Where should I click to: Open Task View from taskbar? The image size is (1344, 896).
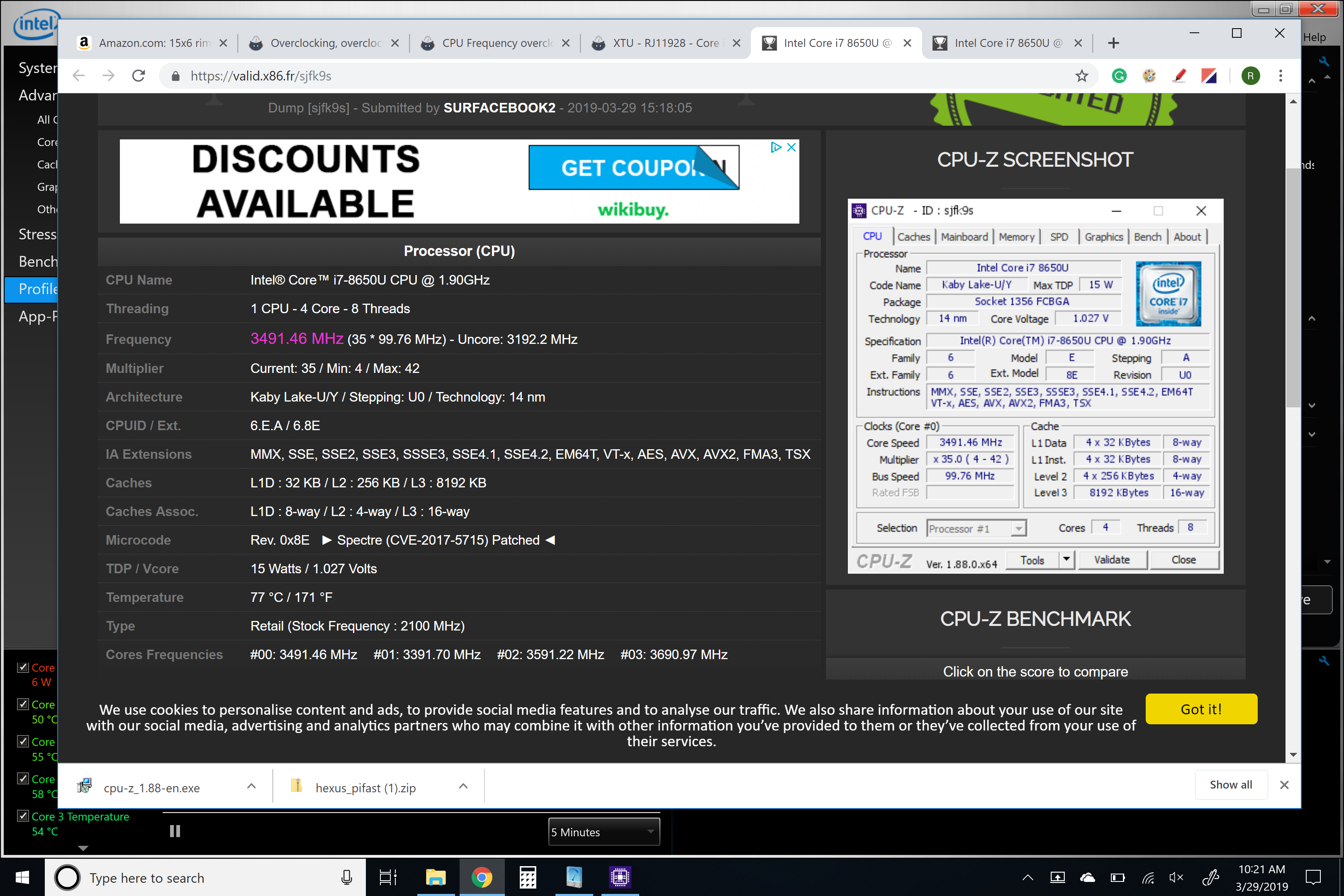click(388, 877)
